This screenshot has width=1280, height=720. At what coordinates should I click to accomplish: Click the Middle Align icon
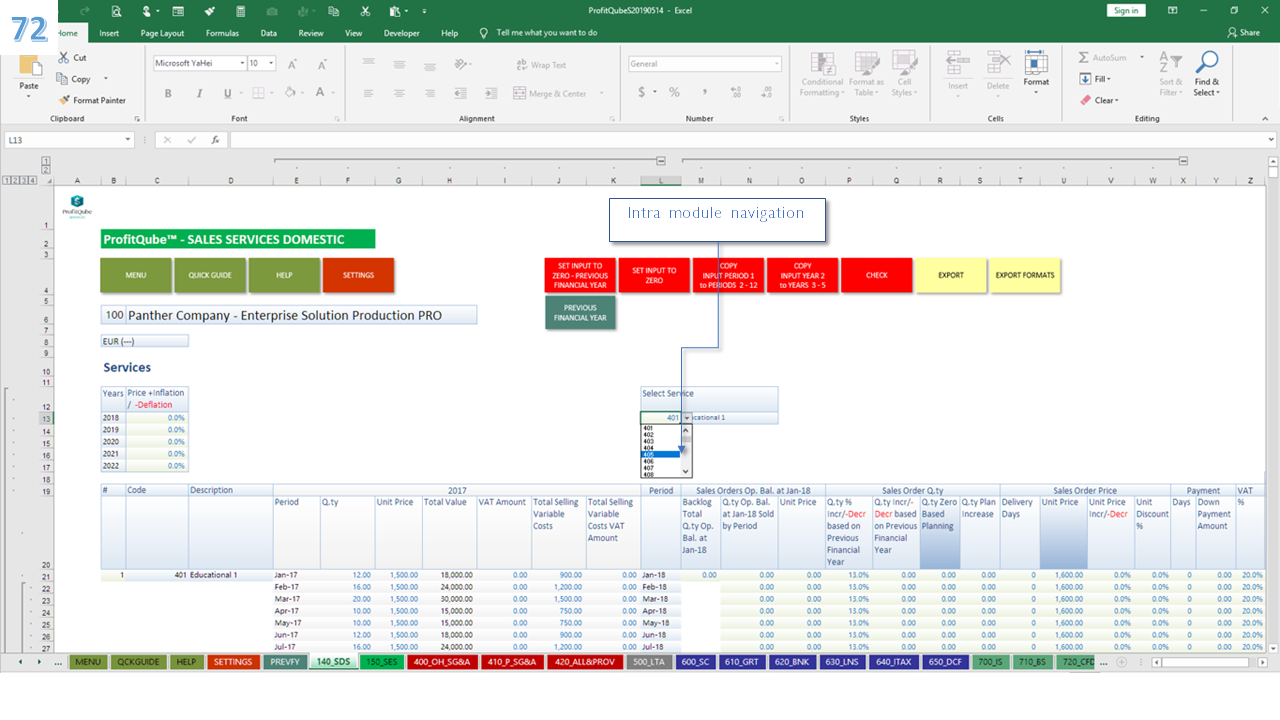399,64
